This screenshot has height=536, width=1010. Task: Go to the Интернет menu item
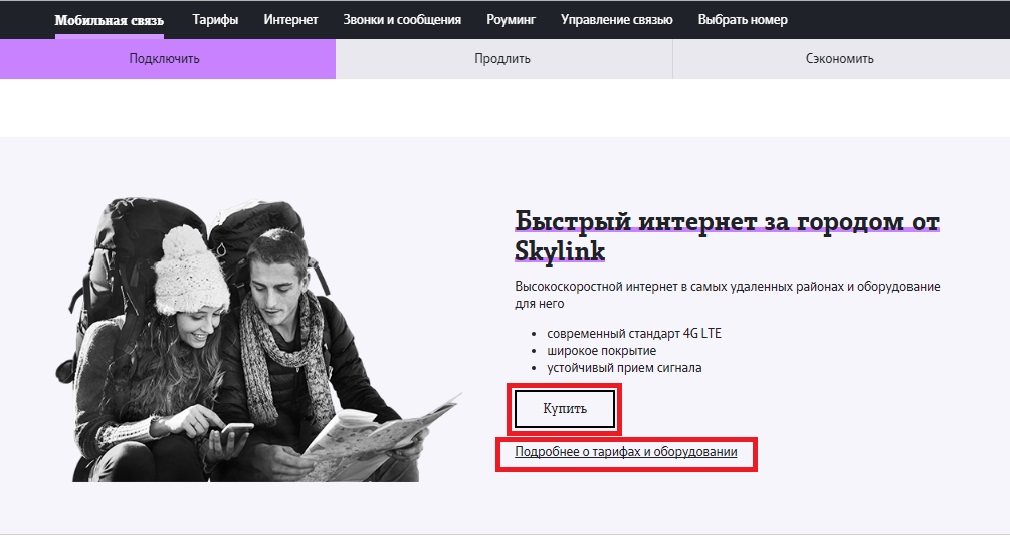(x=291, y=20)
